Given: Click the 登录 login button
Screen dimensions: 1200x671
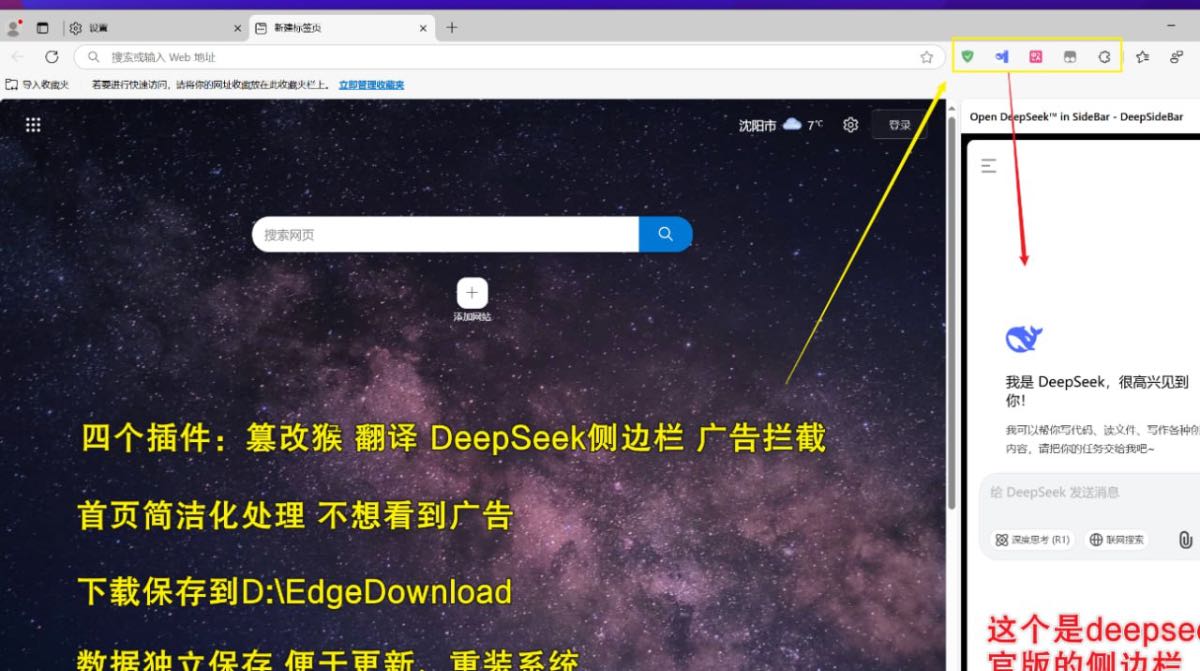Looking at the screenshot, I should 899,125.
